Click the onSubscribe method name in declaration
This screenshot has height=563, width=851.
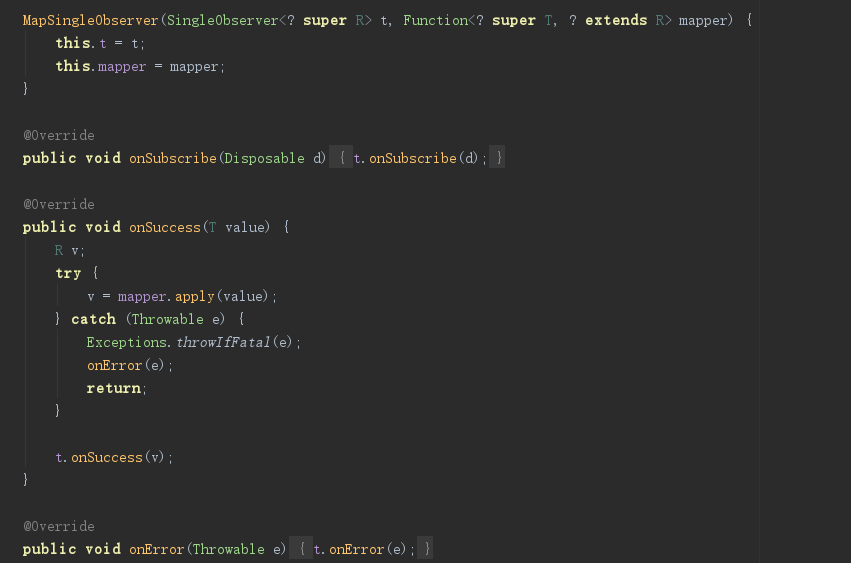[173, 158]
